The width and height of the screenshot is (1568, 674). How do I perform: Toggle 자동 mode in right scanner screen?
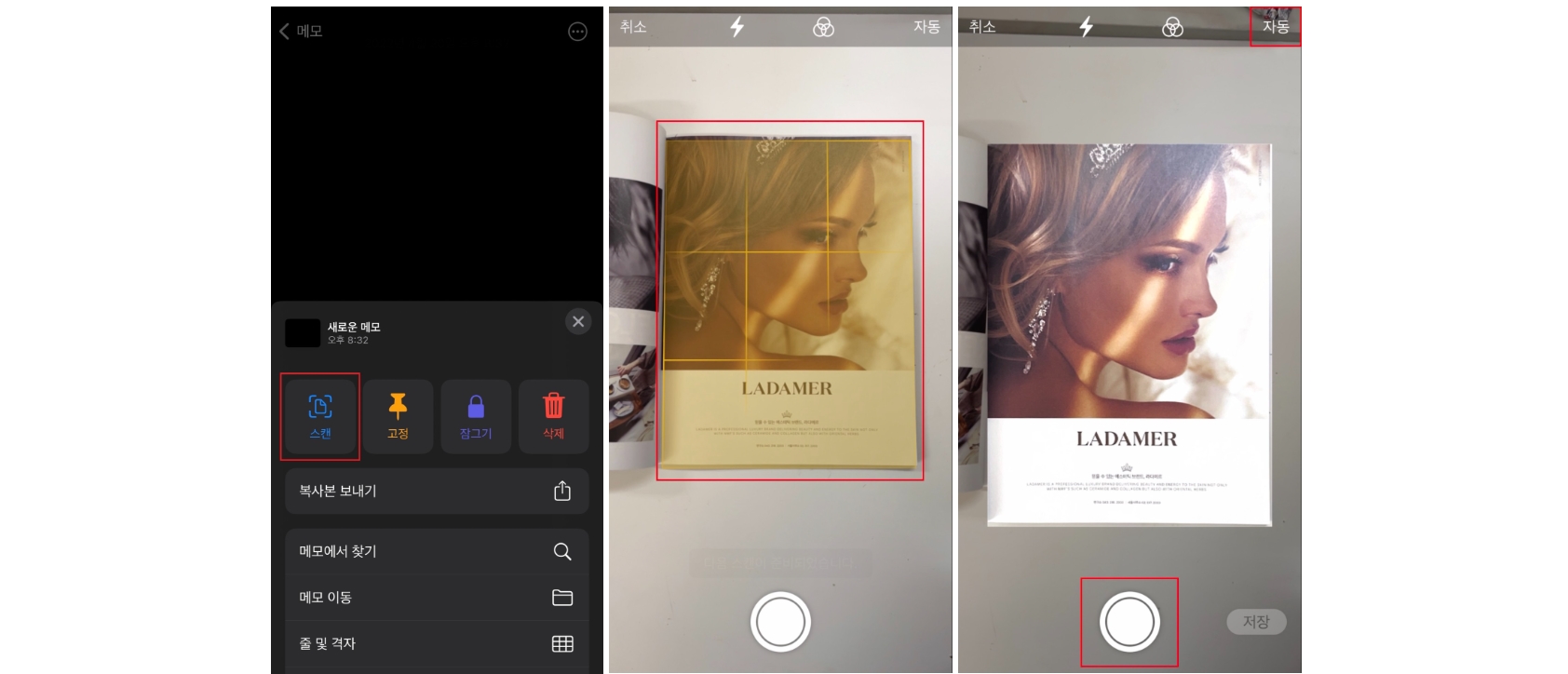tap(1276, 27)
